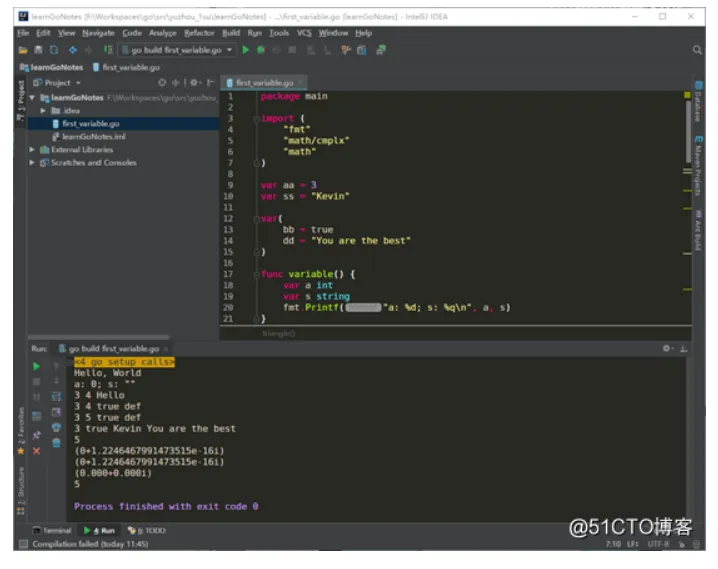Viewport: 718px width, 569px height.
Task: Restore layout in Run panel
Action: [37, 416]
